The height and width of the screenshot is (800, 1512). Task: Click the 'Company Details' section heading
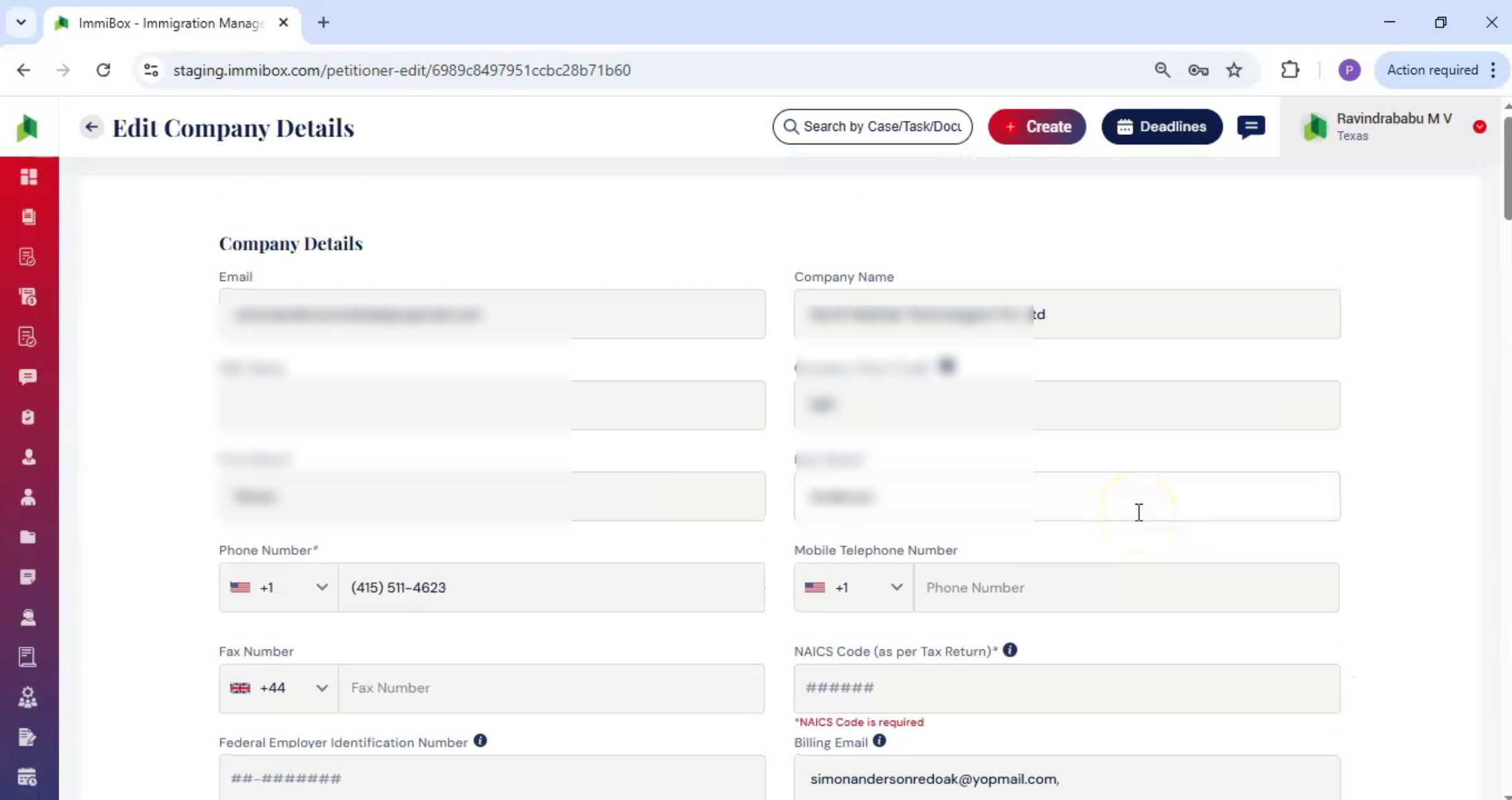click(290, 243)
